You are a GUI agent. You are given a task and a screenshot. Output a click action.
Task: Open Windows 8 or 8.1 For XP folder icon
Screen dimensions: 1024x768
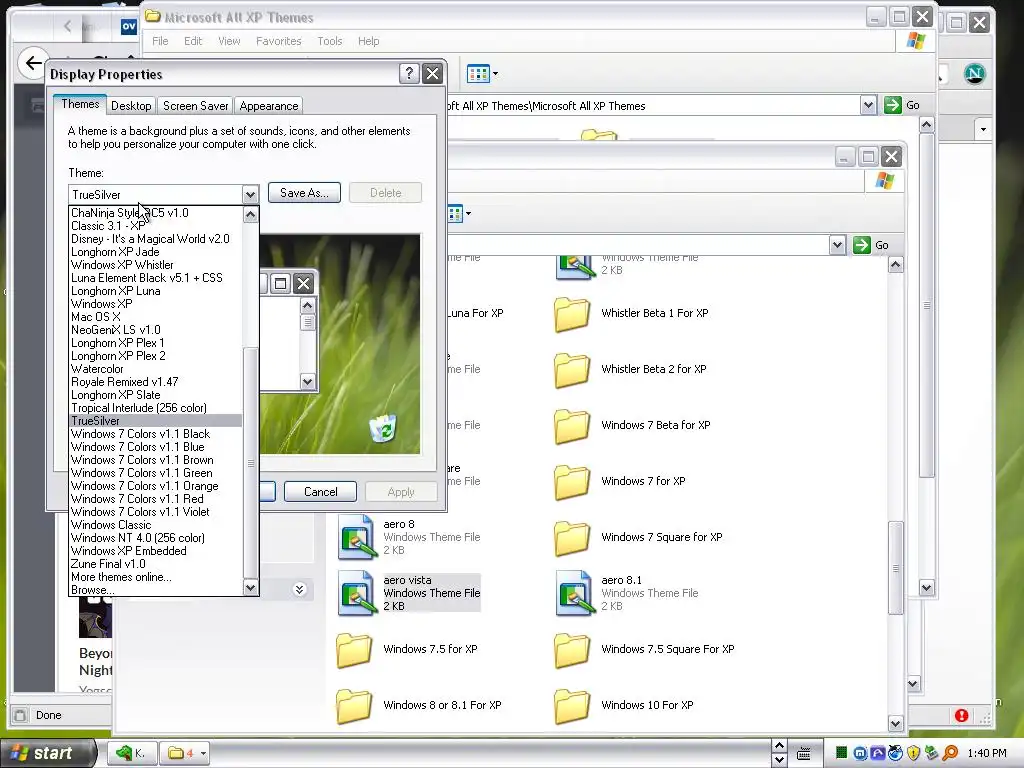click(x=354, y=706)
